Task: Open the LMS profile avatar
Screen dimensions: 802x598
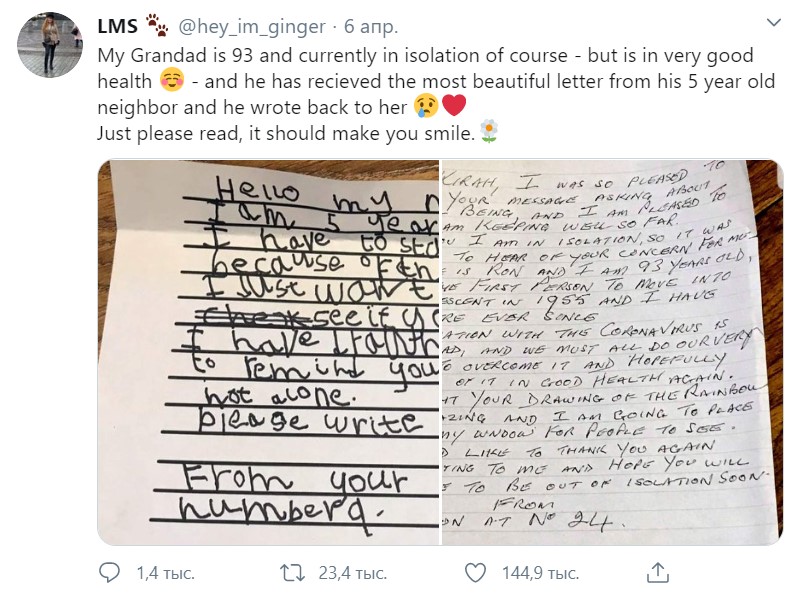Action: pos(49,44)
